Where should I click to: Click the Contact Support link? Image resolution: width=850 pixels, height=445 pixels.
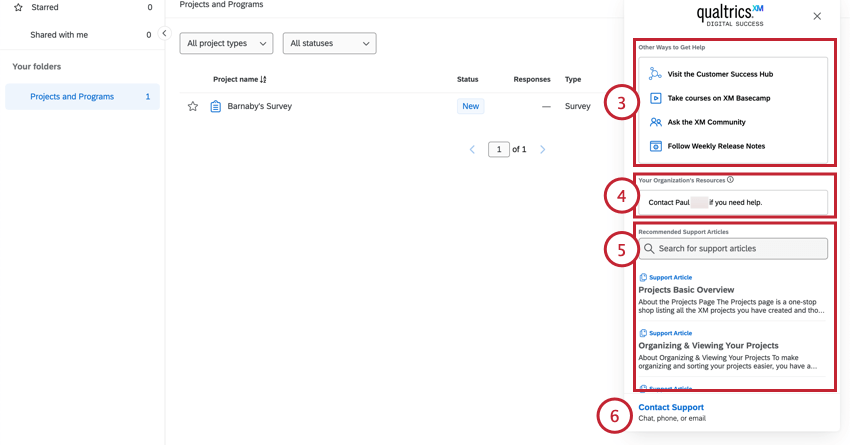pos(671,407)
